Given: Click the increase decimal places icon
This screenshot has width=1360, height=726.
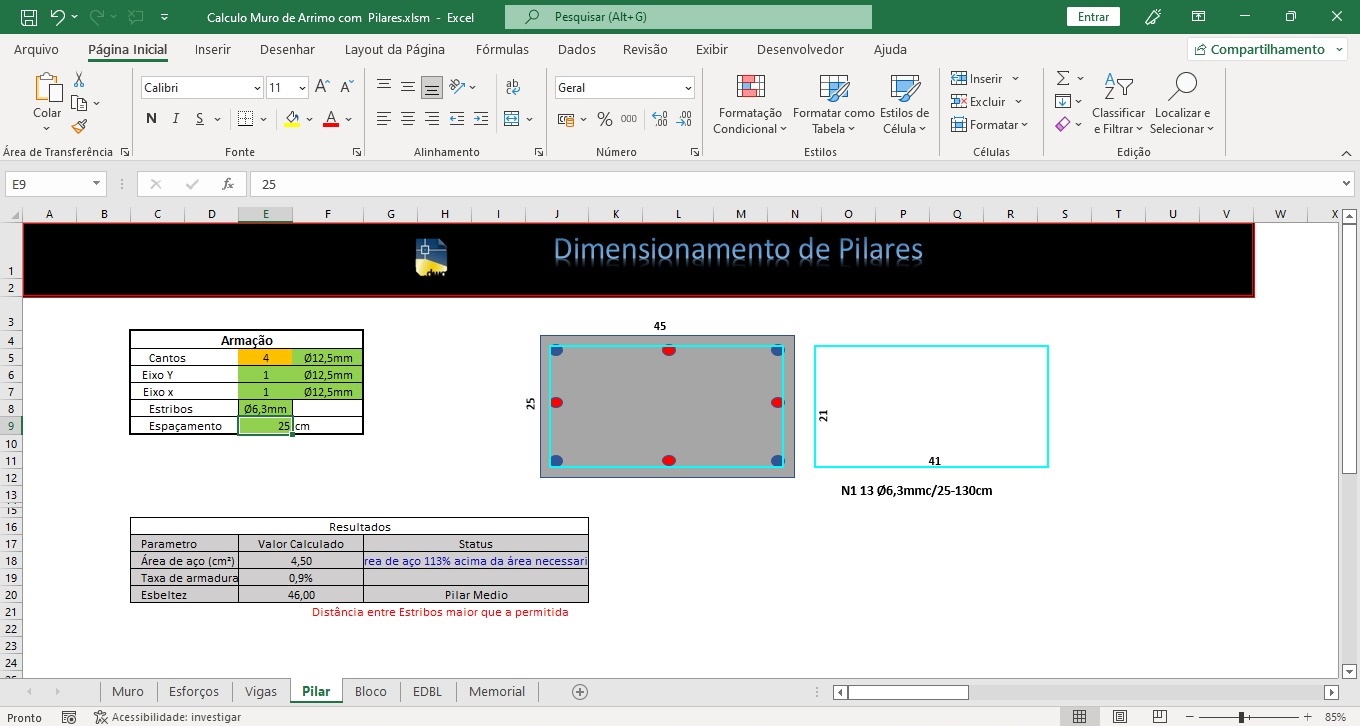Looking at the screenshot, I should (x=660, y=119).
